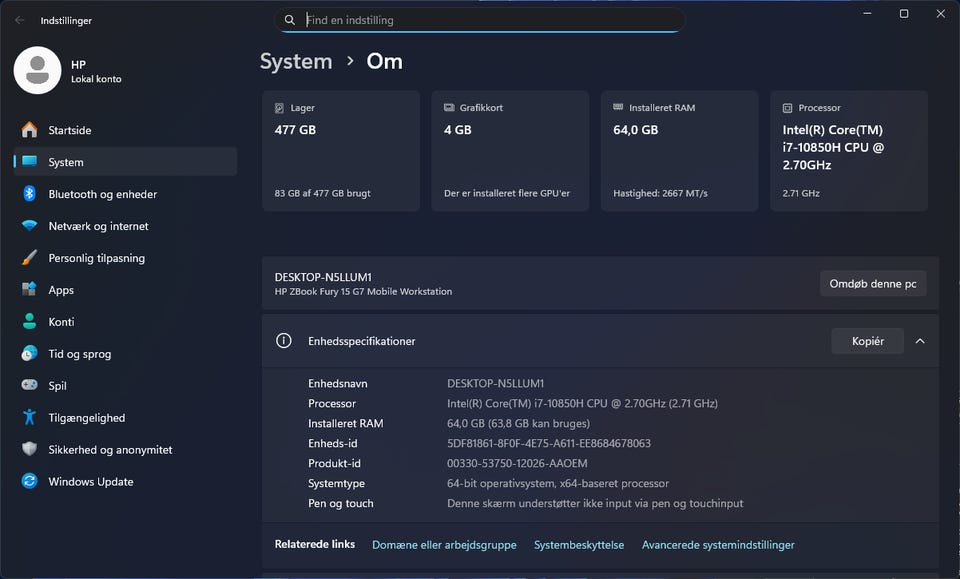Click the search magnifier icon

290,20
